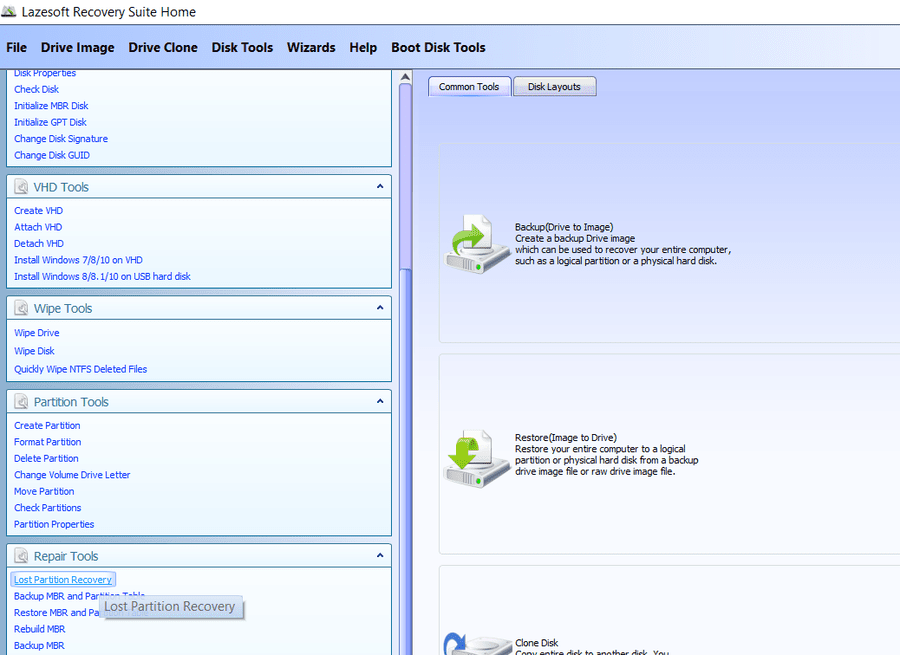This screenshot has height=655, width=900.
Task: Click the Backup Drive to Image icon
Action: click(x=476, y=243)
